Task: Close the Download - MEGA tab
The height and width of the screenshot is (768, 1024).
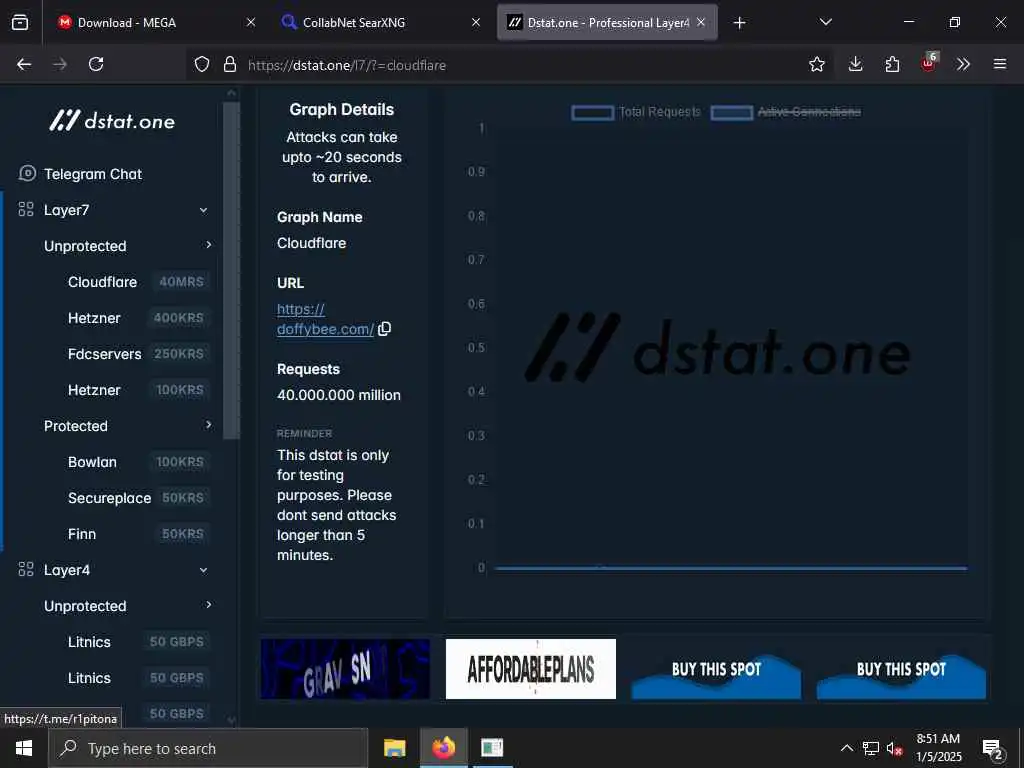Action: [251, 22]
